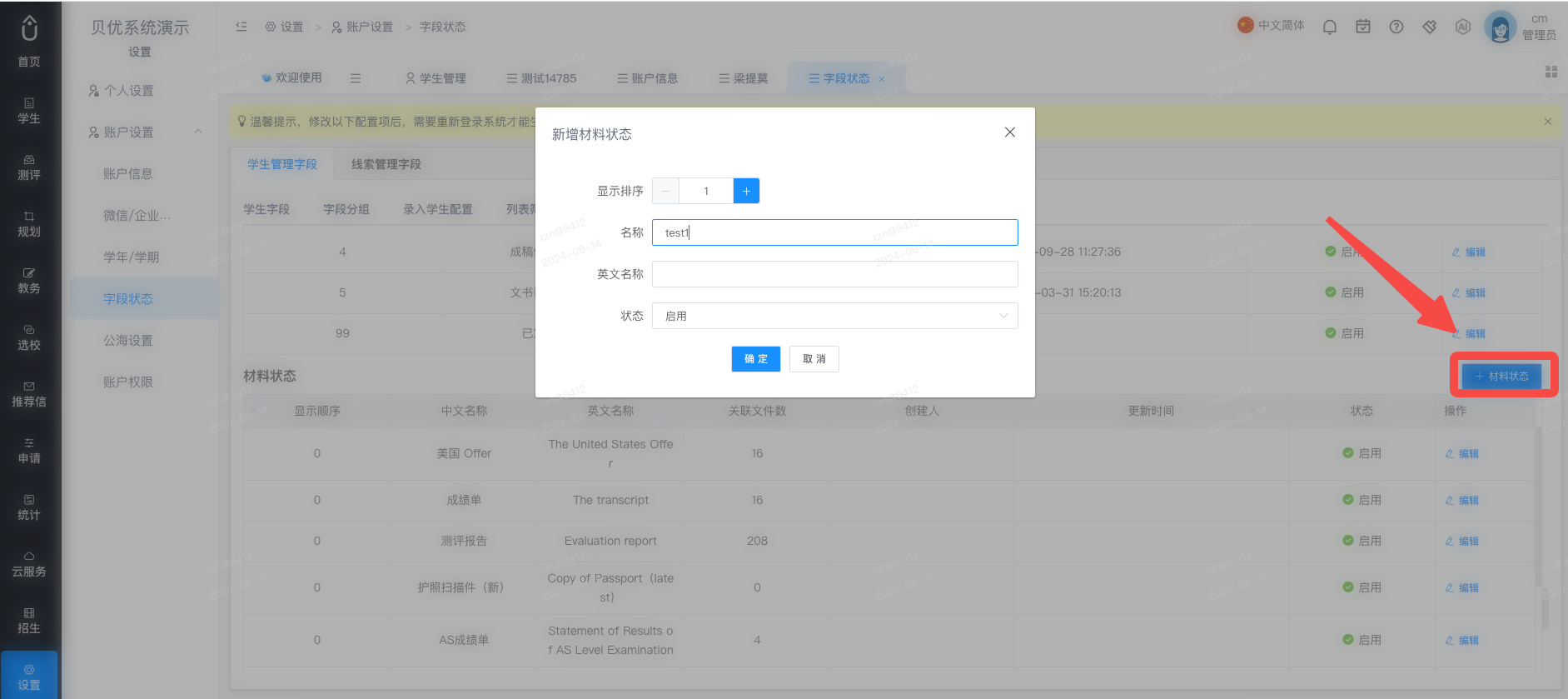
Task: Open the 状态 dropdown showing 启用
Action: (835, 316)
